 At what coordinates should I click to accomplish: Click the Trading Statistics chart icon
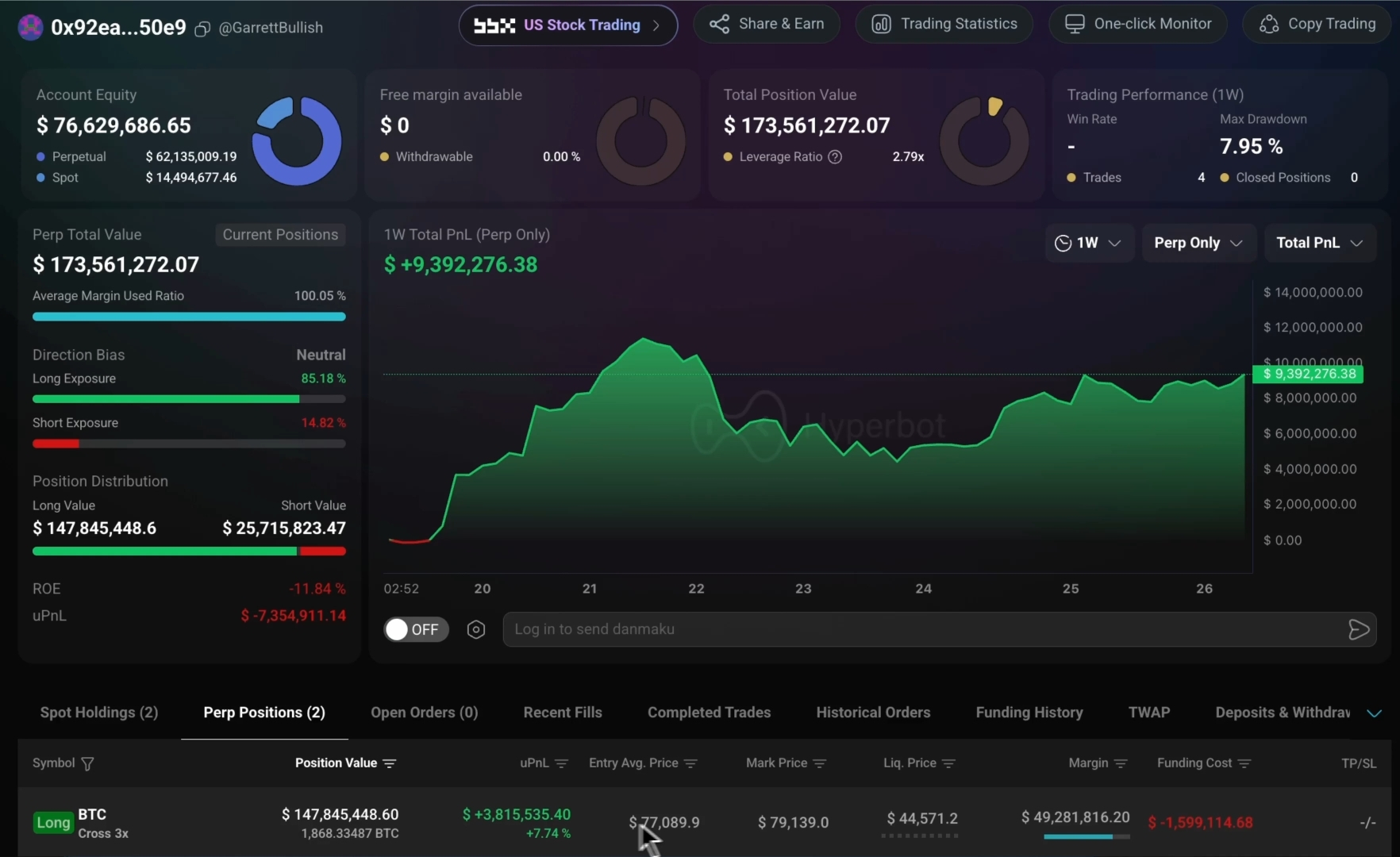pos(881,24)
